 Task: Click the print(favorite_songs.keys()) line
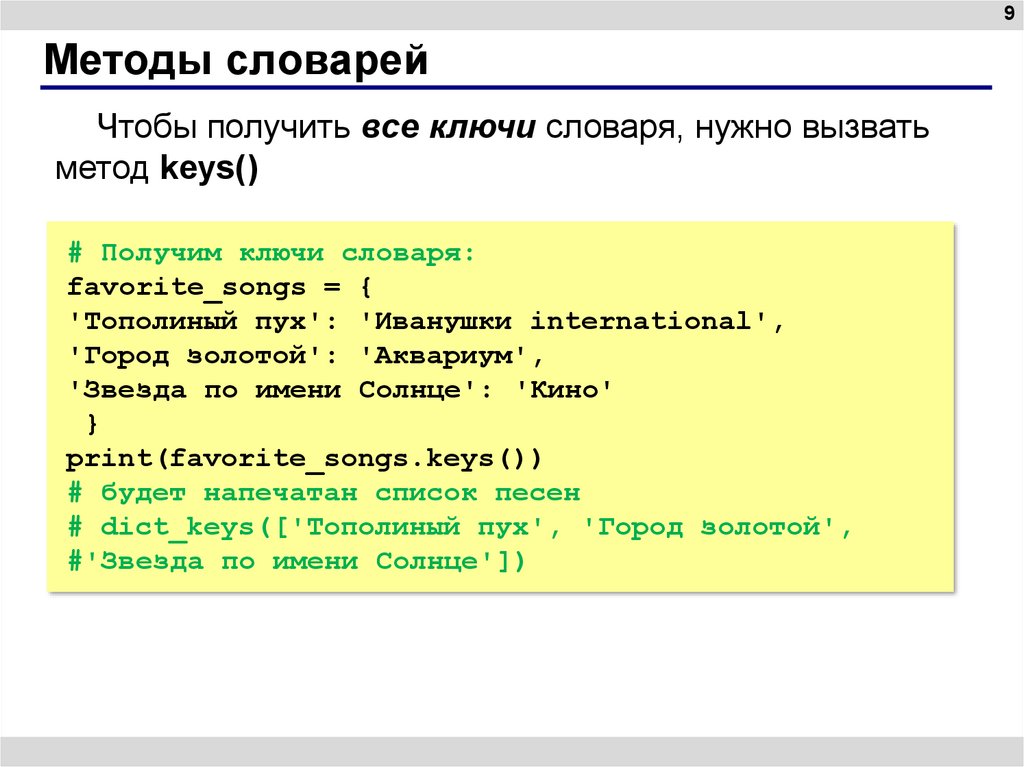[x=304, y=459]
